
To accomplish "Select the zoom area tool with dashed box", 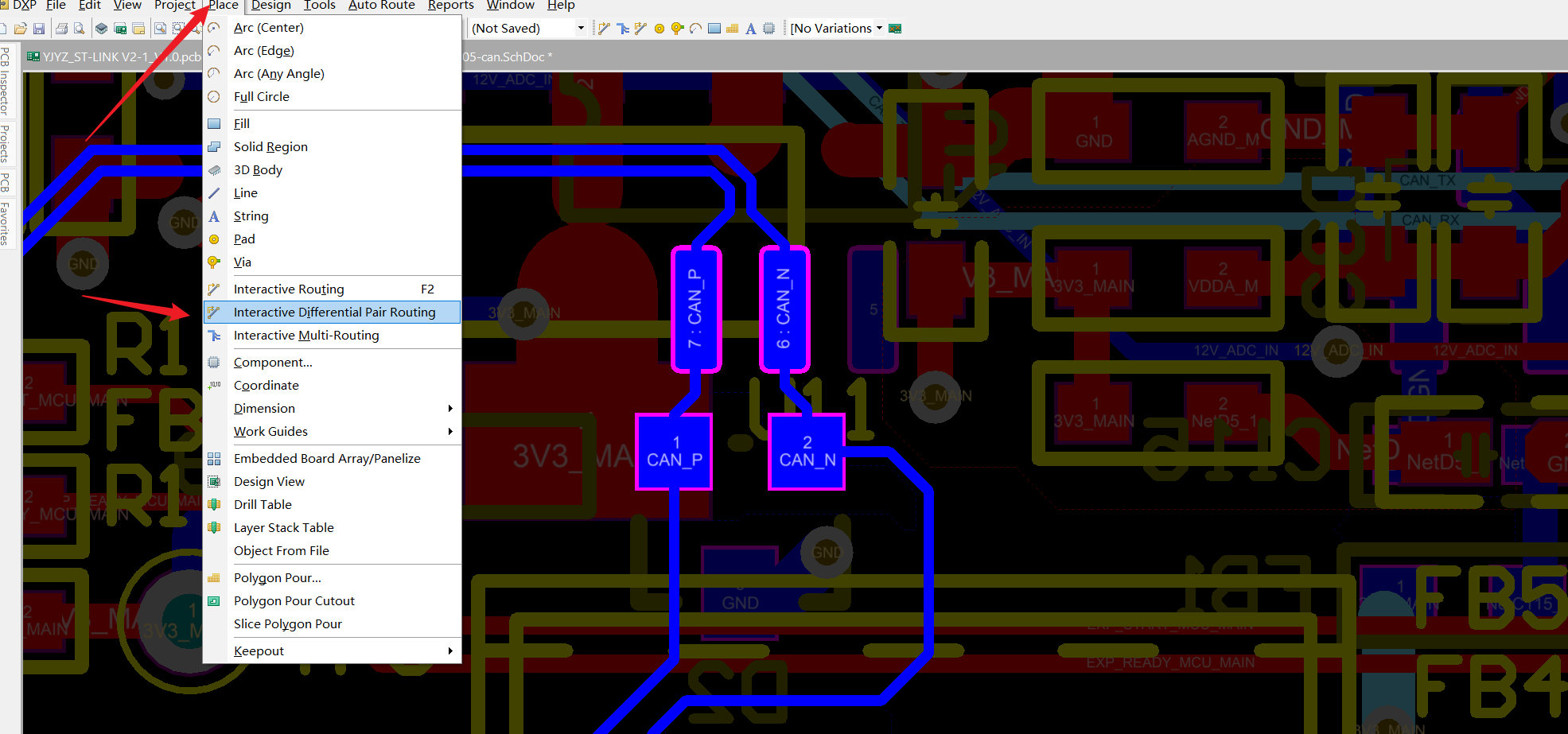I will [x=178, y=29].
